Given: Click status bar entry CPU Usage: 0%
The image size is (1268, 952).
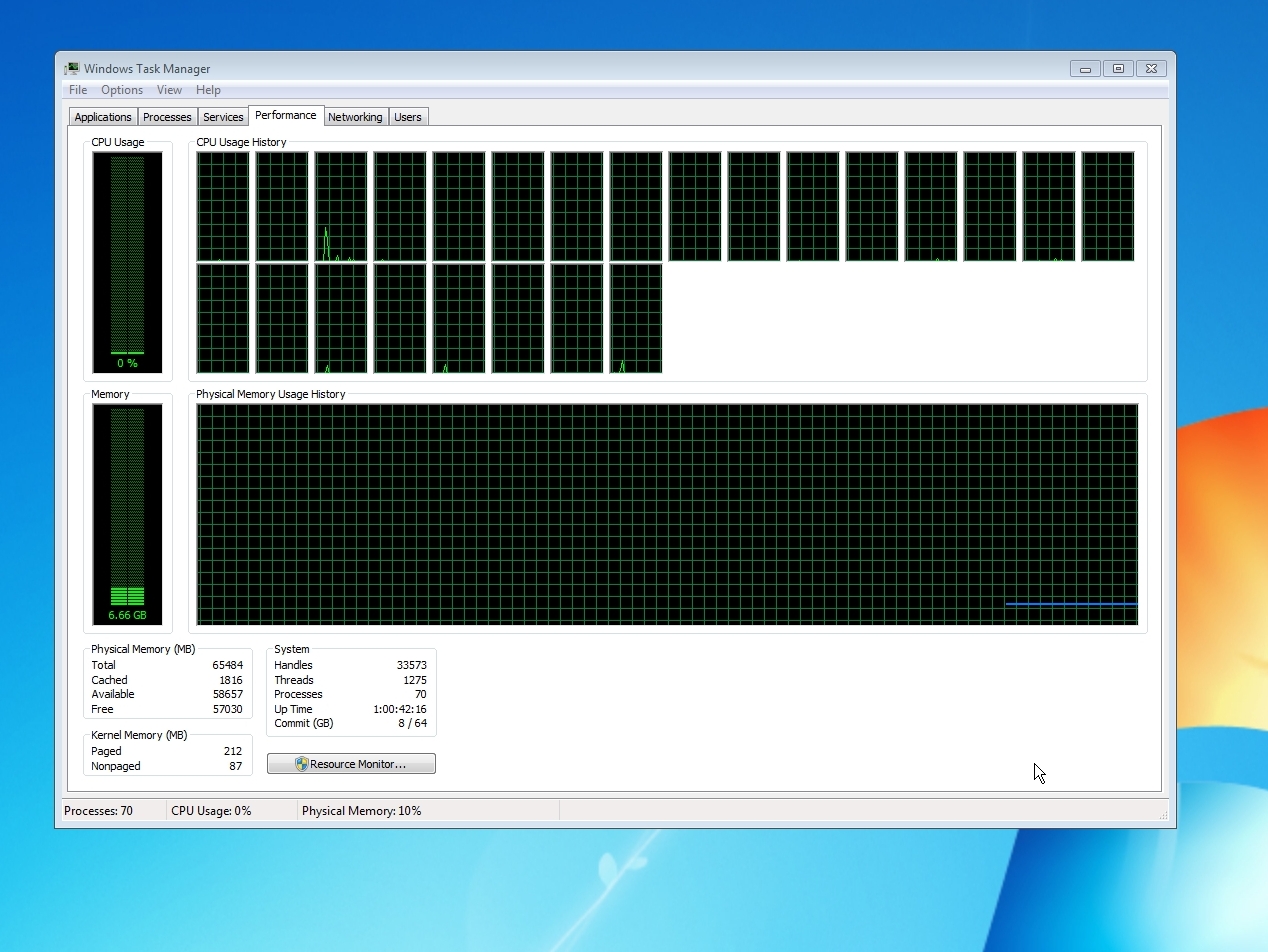Looking at the screenshot, I should [211, 811].
